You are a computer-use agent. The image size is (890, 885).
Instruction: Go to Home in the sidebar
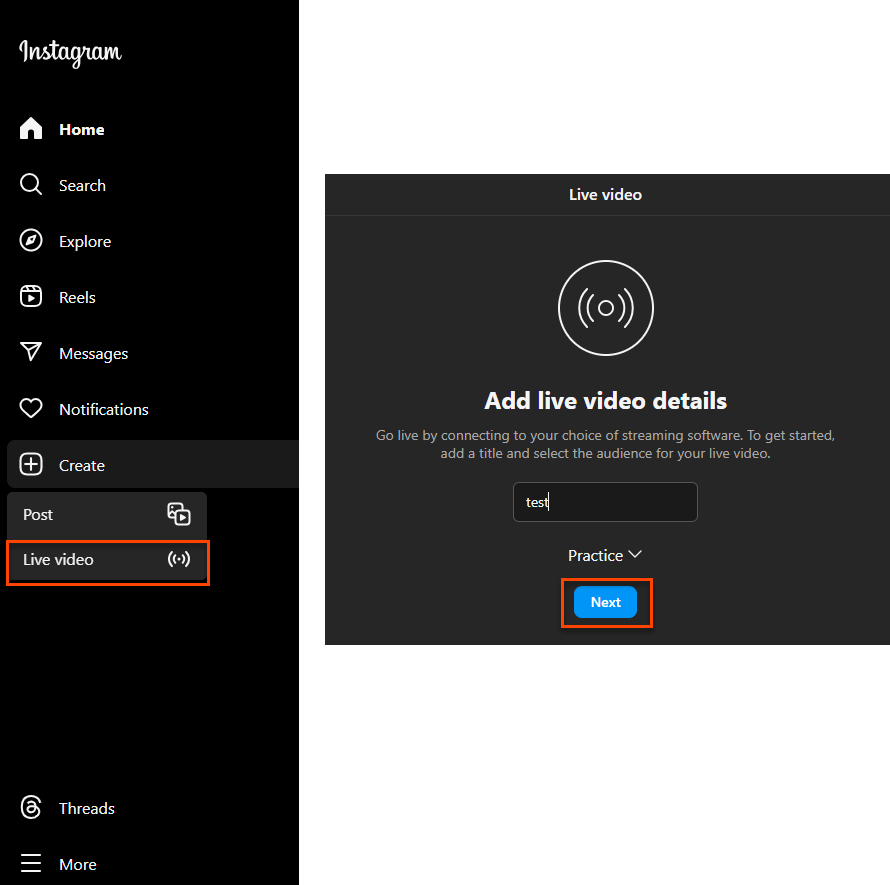click(x=82, y=130)
